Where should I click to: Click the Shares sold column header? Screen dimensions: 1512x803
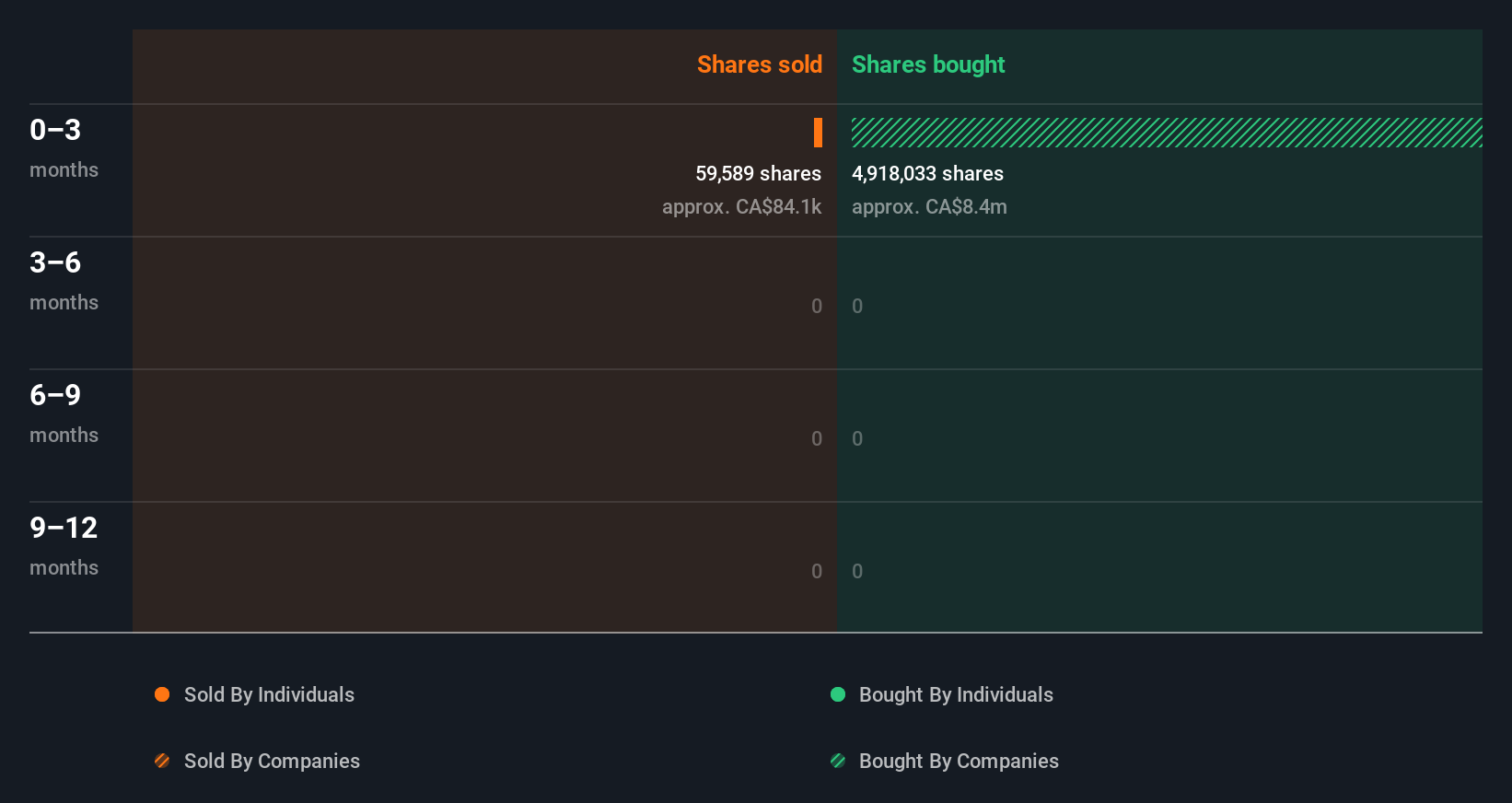click(x=760, y=64)
